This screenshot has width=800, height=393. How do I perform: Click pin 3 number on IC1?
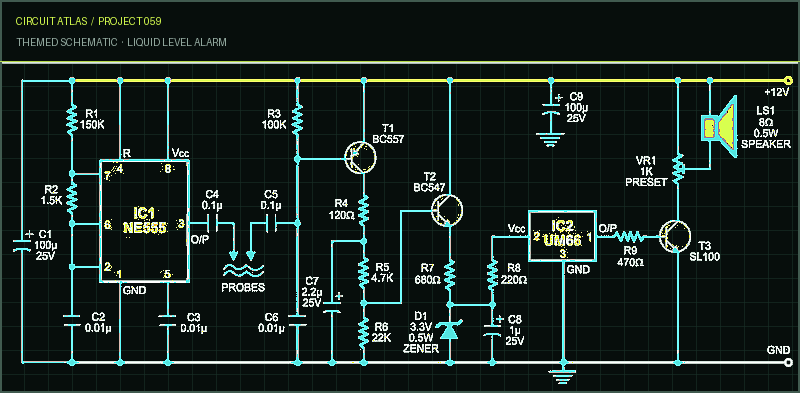181,223
